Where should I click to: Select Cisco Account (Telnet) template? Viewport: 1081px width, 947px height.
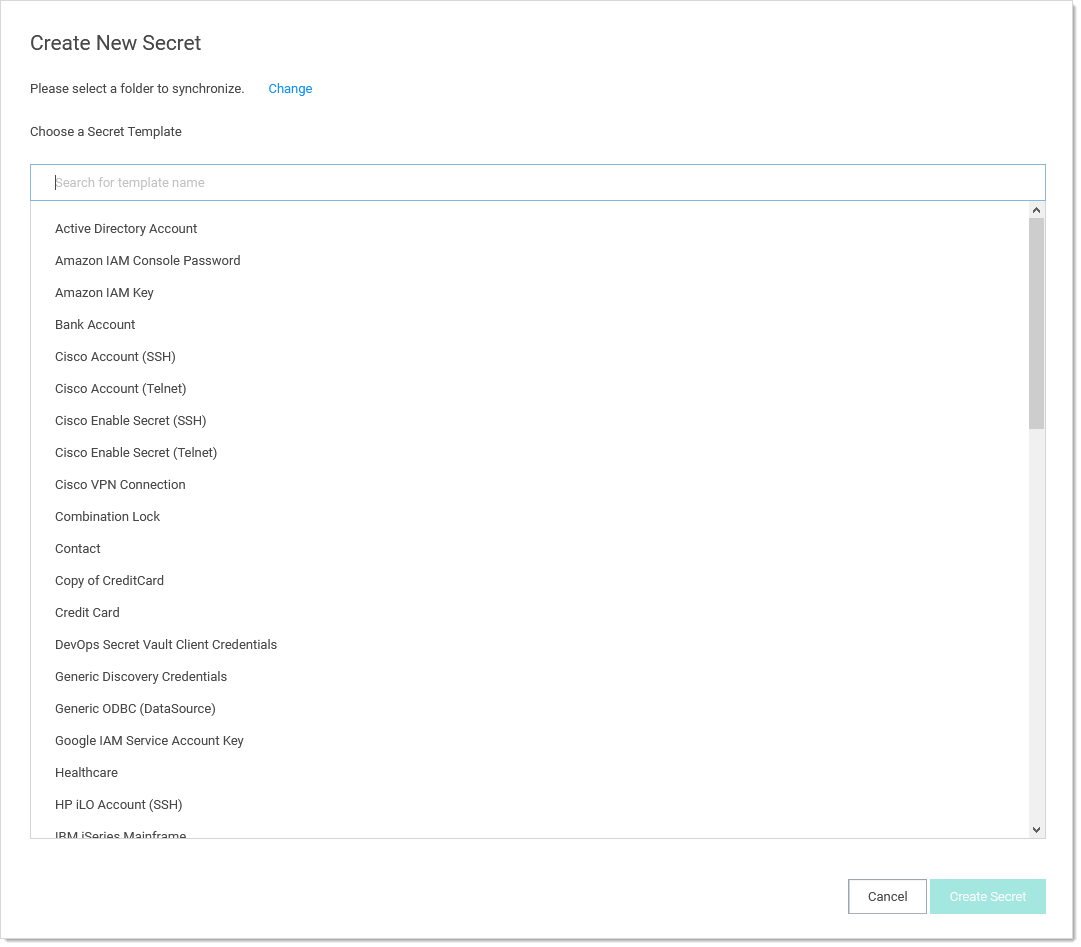pyautogui.click(x=121, y=389)
